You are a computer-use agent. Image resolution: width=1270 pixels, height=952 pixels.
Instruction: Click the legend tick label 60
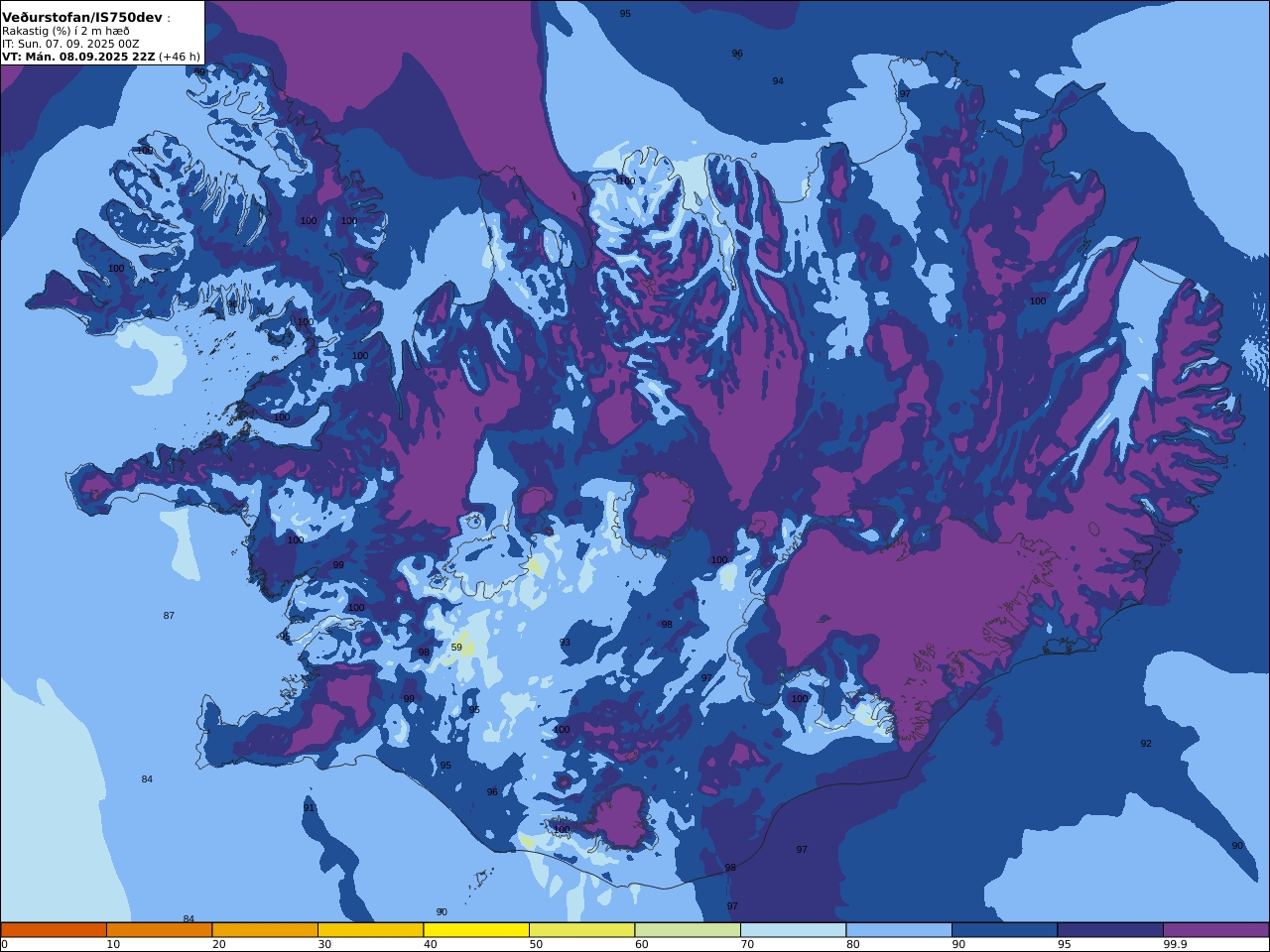click(641, 945)
